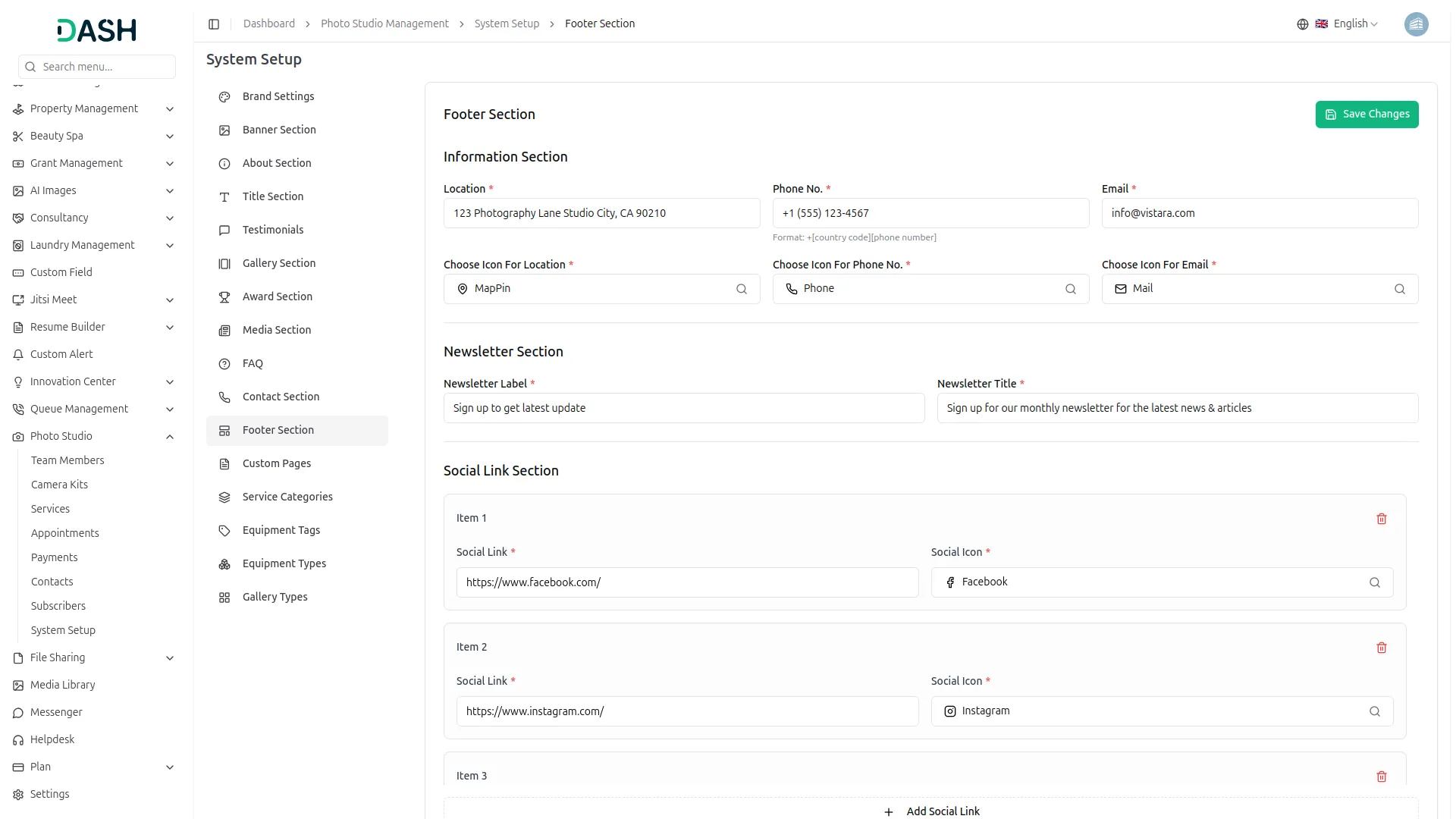Click search icon in Location icon picker

point(741,289)
